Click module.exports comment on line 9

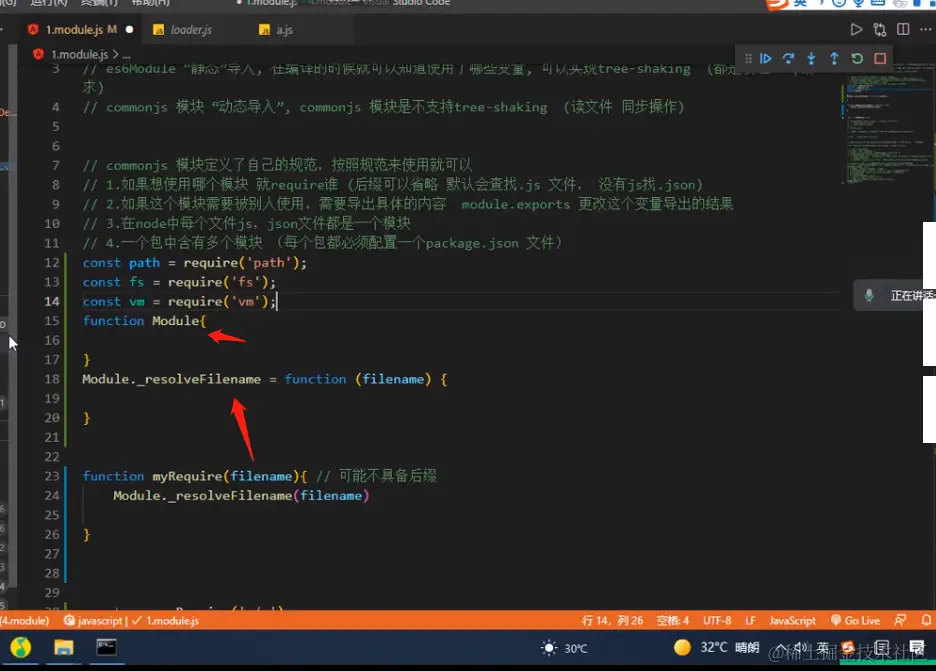point(516,204)
